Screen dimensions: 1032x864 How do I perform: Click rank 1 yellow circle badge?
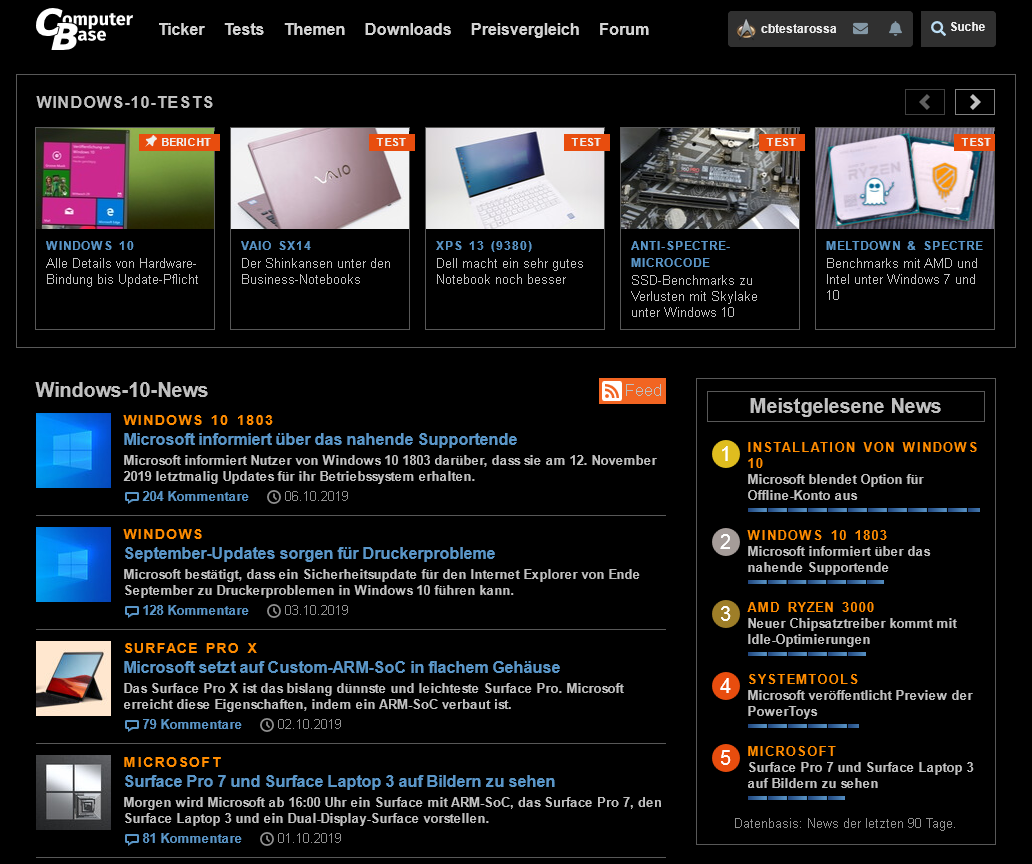pyautogui.click(x=726, y=454)
